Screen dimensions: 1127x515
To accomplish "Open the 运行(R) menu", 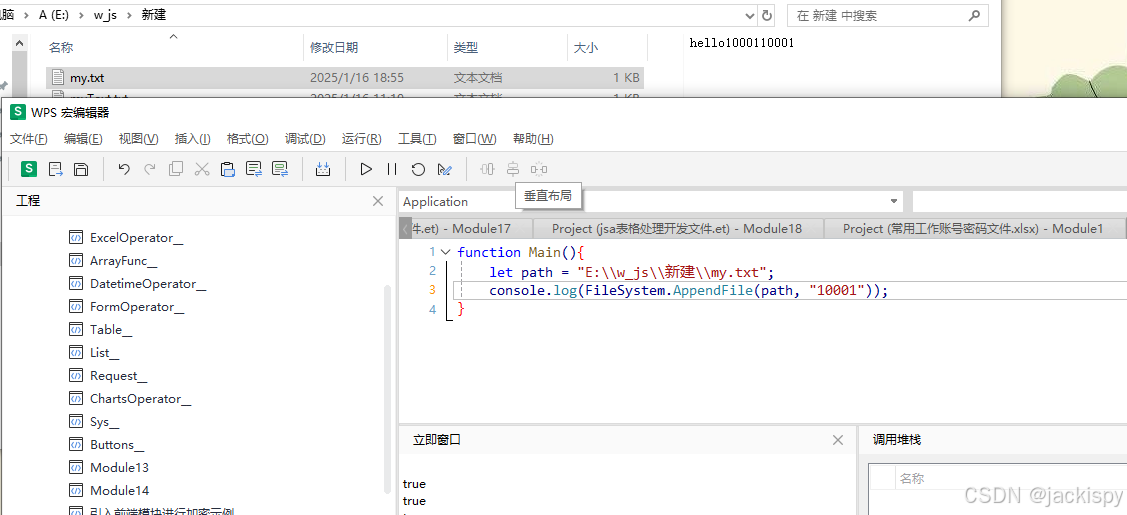I will (362, 139).
